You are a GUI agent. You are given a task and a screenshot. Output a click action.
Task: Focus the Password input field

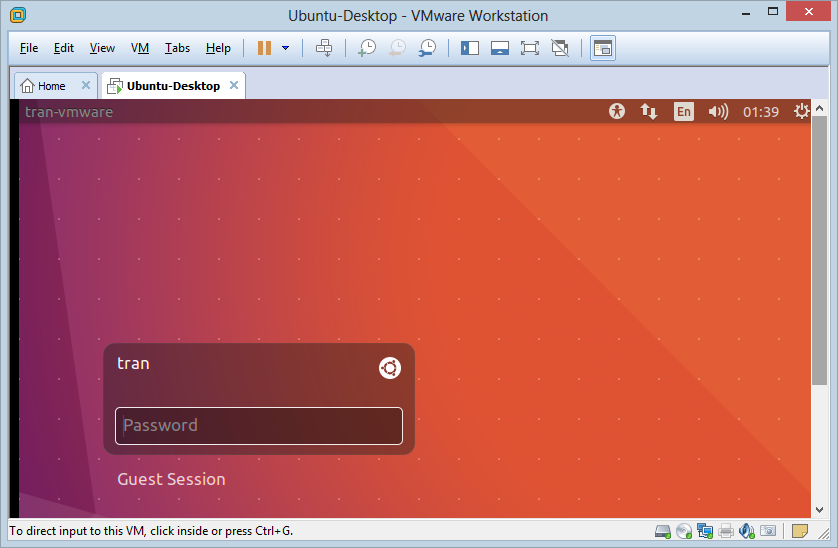pos(259,426)
